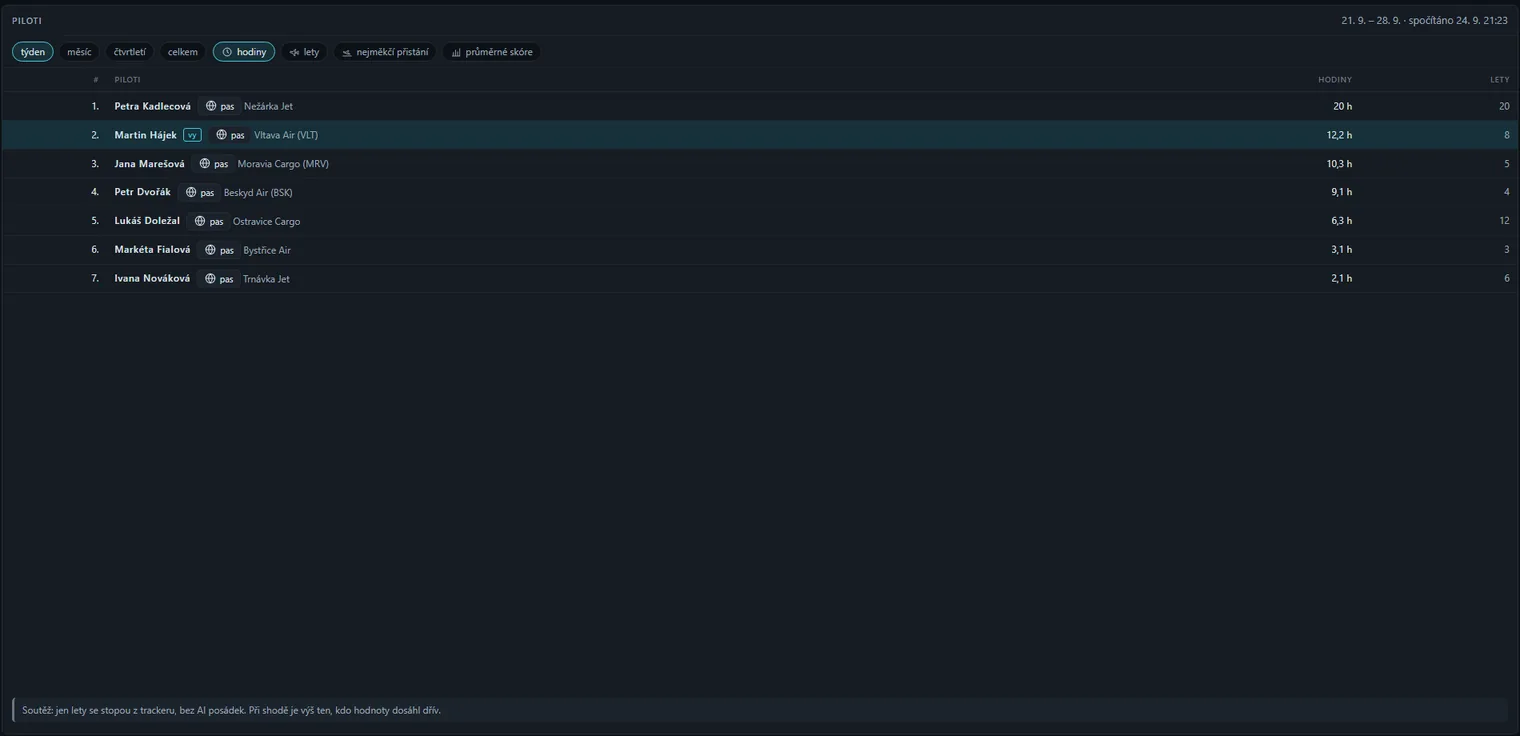This screenshot has height=736, width=1520.
Task: Show průměrné skóre ranking
Action: click(491, 52)
